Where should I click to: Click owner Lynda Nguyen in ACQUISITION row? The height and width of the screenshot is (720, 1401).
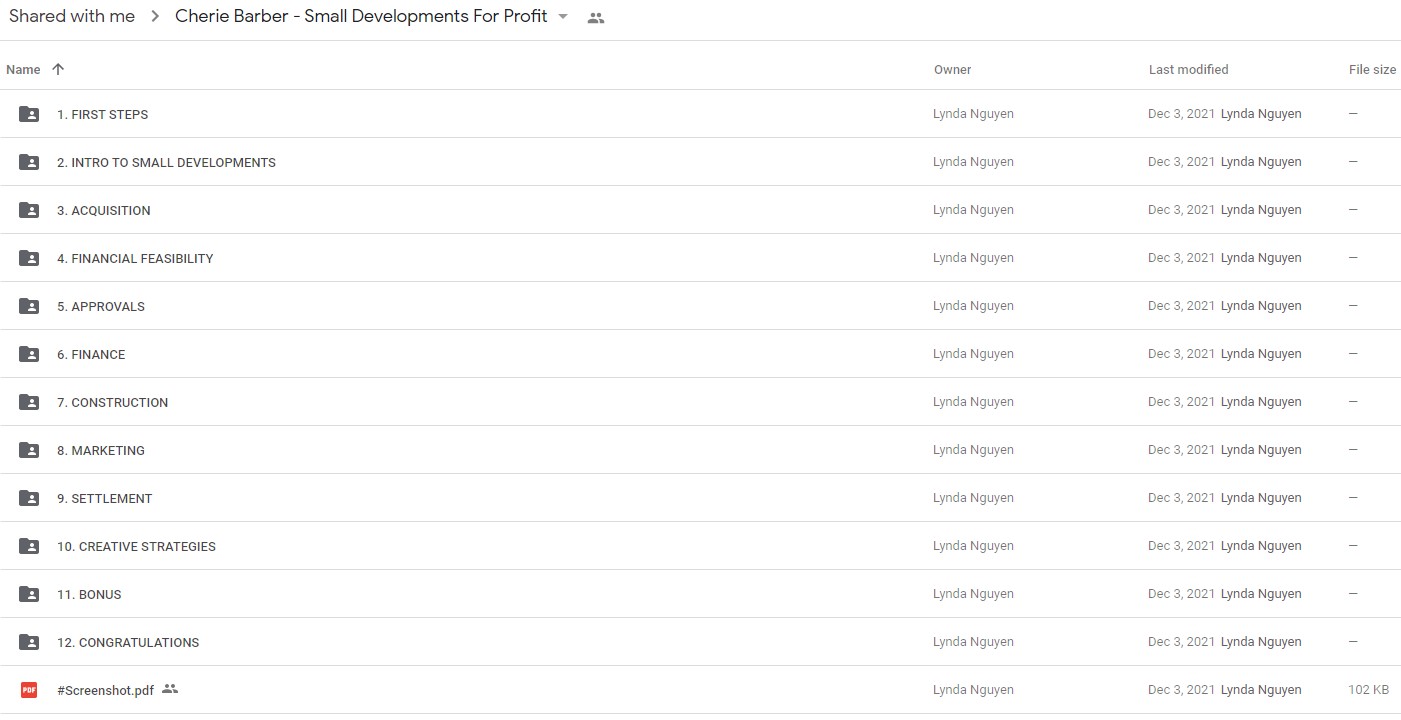tap(973, 210)
